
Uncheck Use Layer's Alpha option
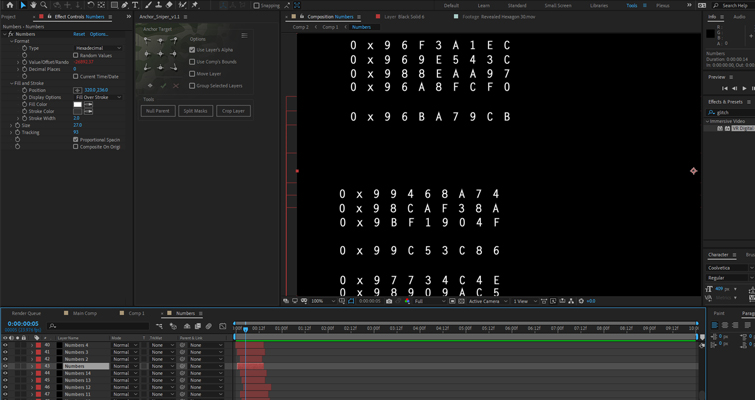point(192,49)
